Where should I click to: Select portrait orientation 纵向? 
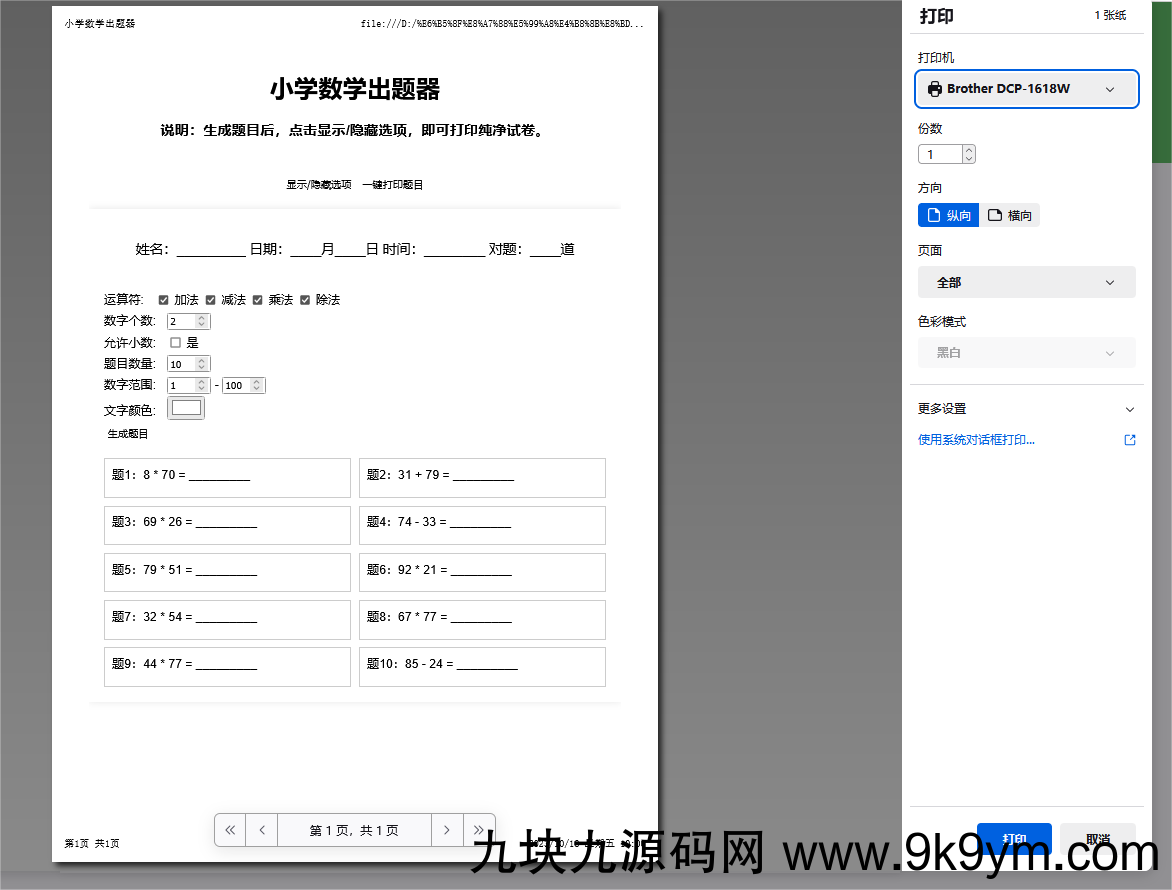pos(948,215)
